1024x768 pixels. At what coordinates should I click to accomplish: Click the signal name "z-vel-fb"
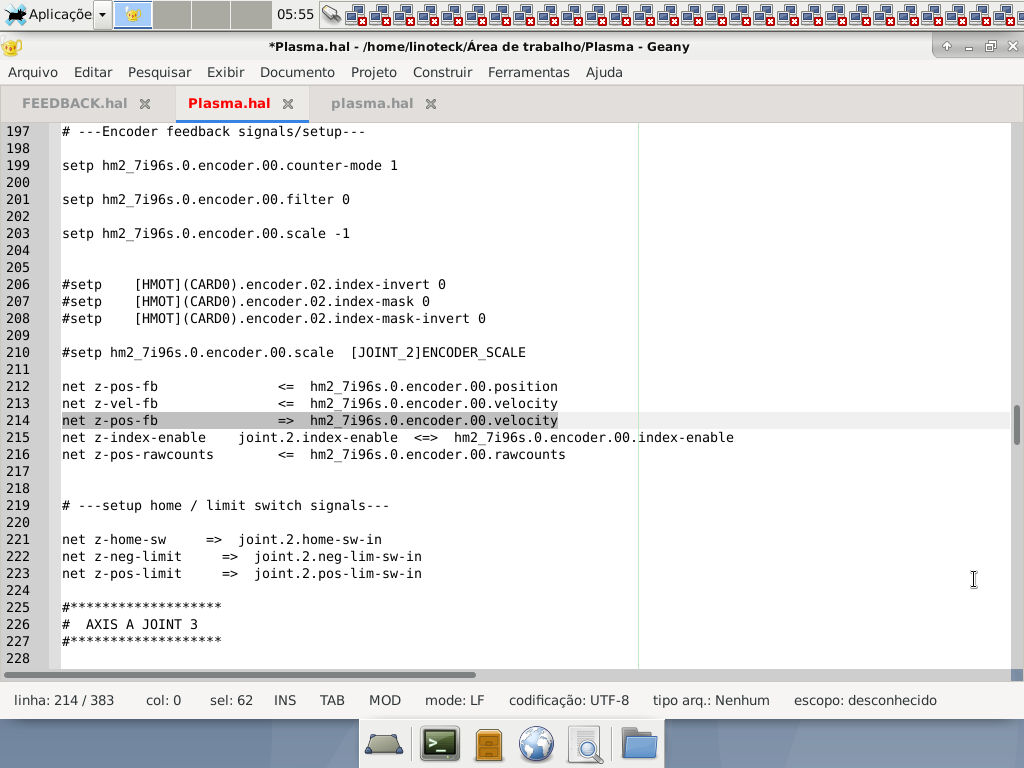(126, 404)
